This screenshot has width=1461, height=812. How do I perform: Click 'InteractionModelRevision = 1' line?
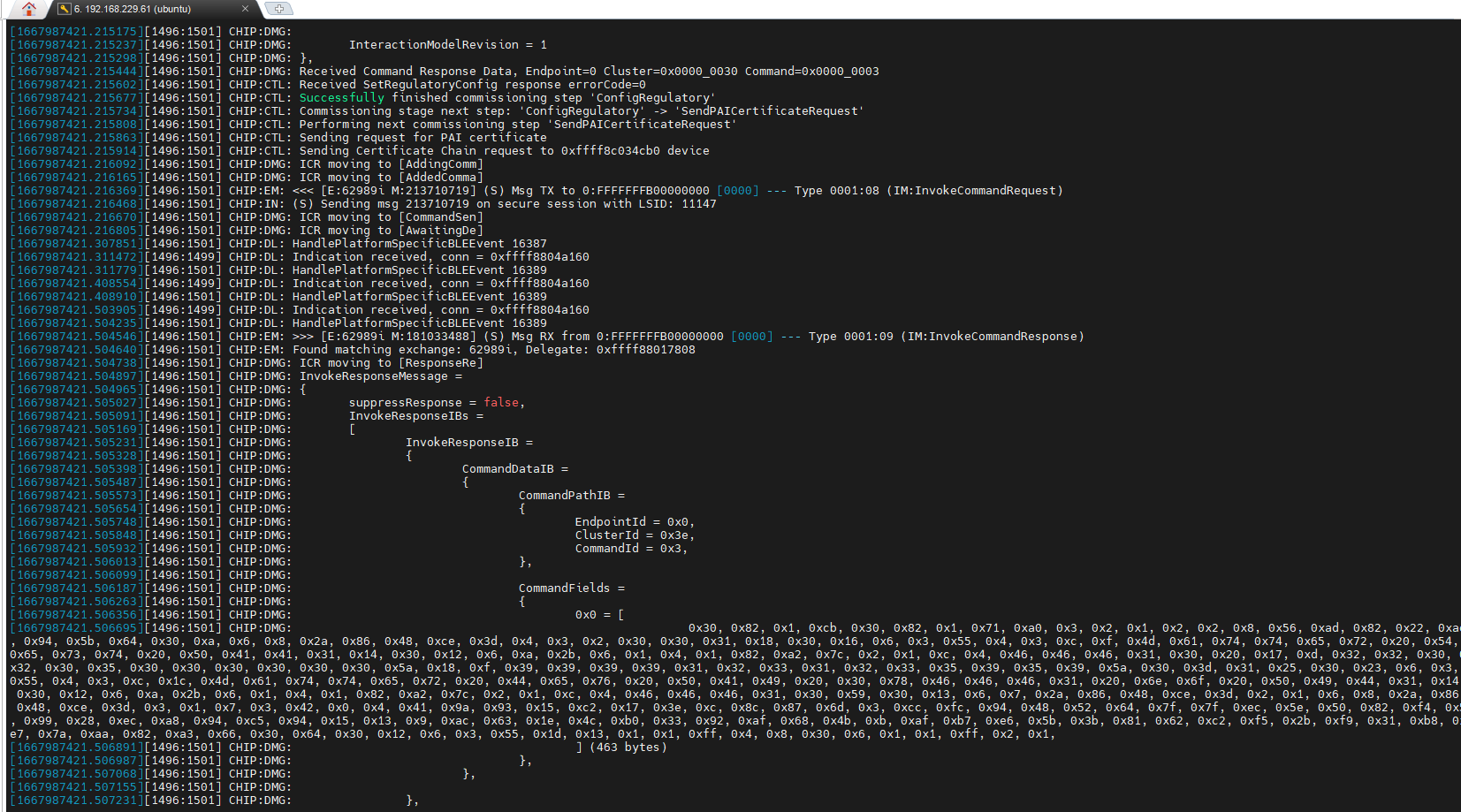448,45
